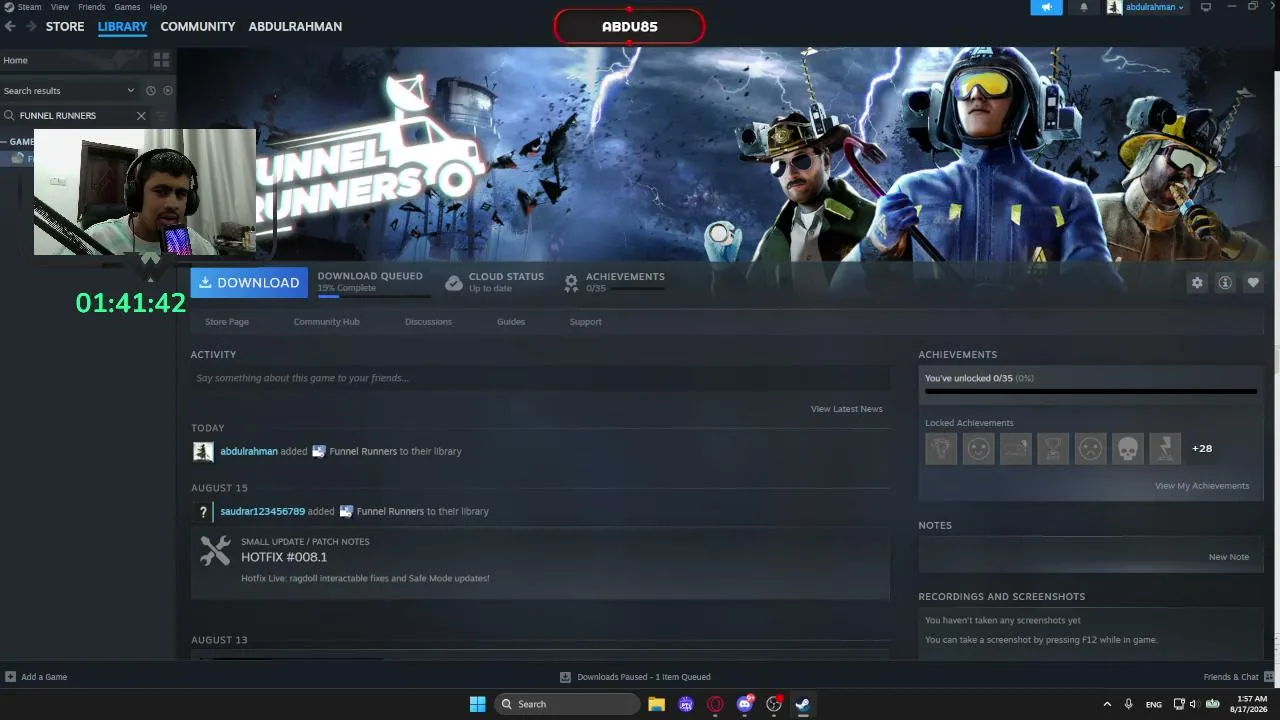Open View My Achievements
Image resolution: width=1280 pixels, height=720 pixels.
coord(1202,486)
